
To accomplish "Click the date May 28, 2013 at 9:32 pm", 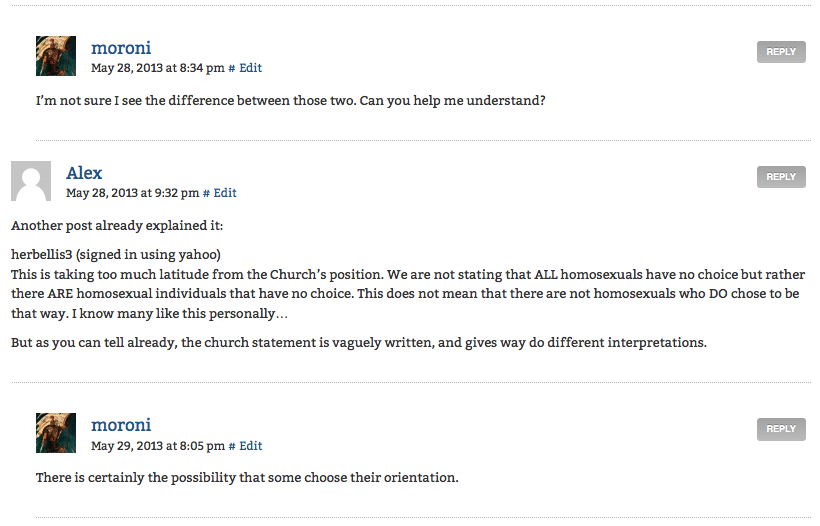I will click(132, 193).
